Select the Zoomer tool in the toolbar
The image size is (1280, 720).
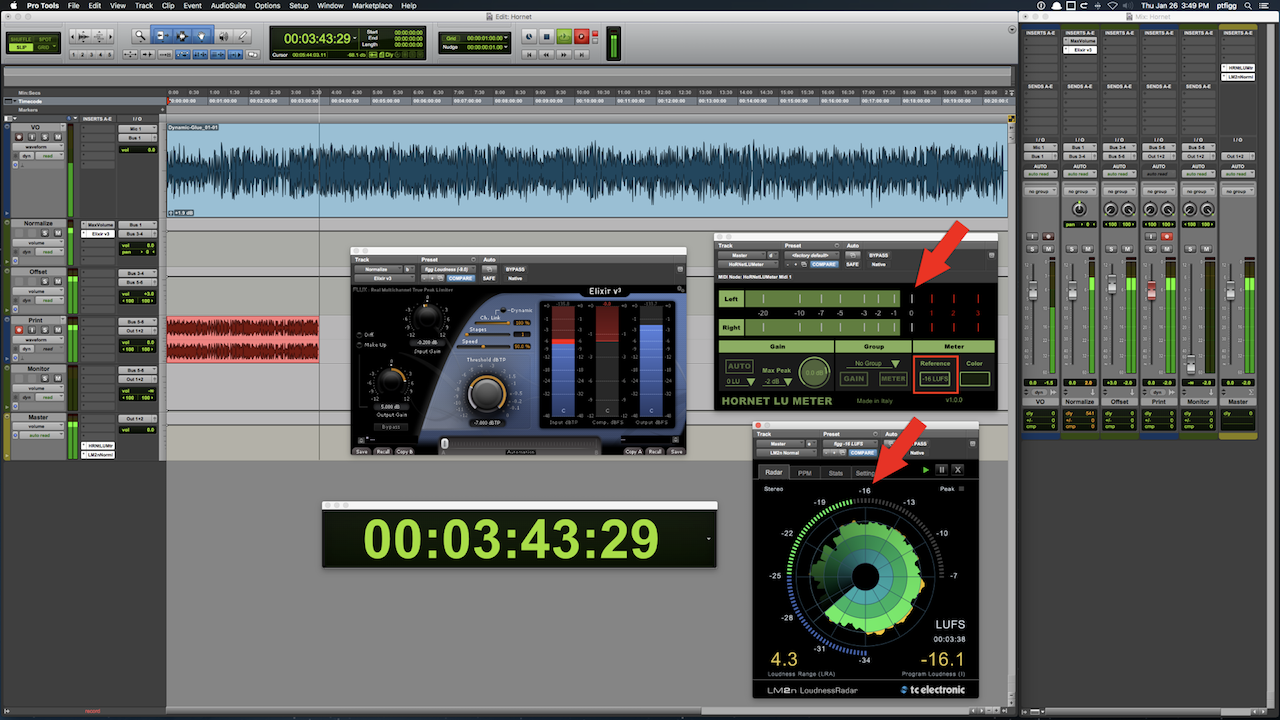pyautogui.click(x=141, y=36)
